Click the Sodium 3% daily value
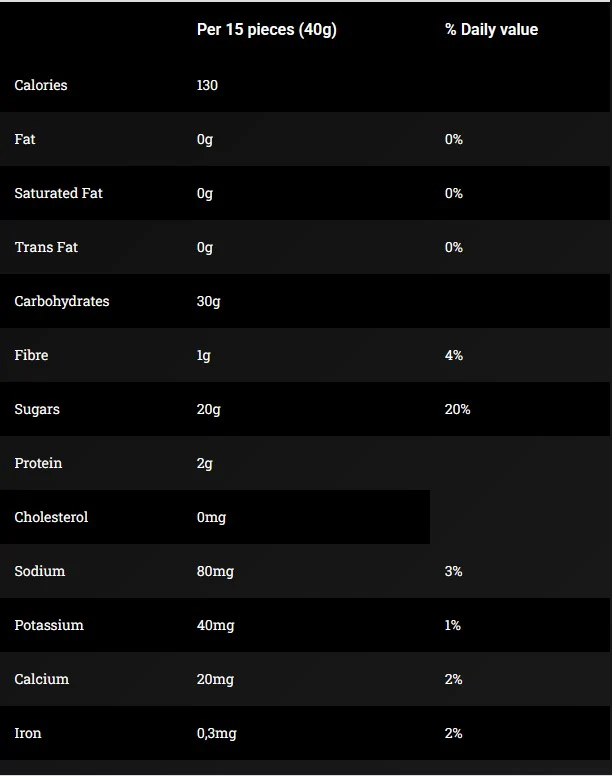 click(454, 571)
